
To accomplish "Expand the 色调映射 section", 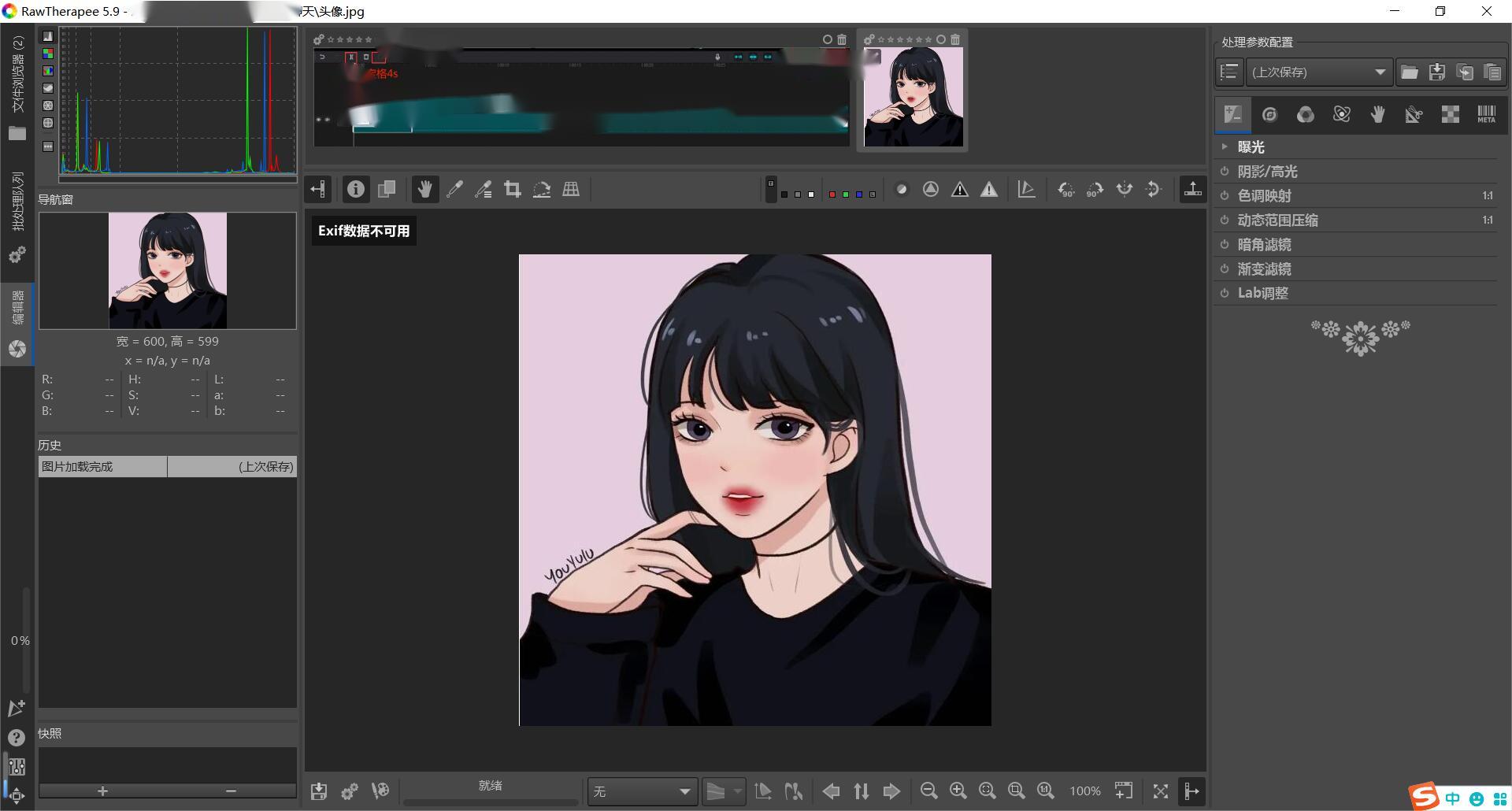I will (x=1356, y=196).
